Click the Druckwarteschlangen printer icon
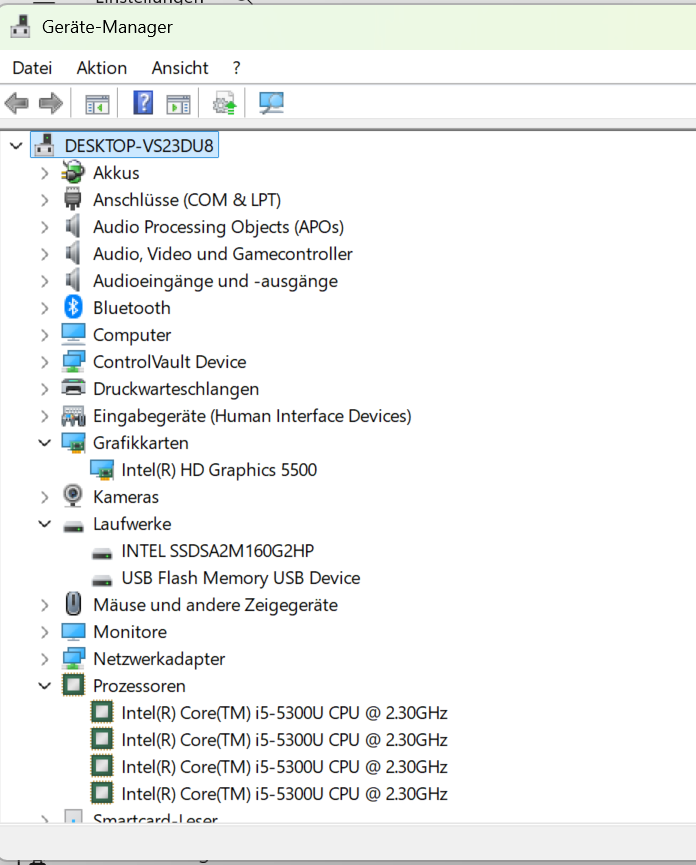Image resolution: width=696 pixels, height=865 pixels. 73,388
